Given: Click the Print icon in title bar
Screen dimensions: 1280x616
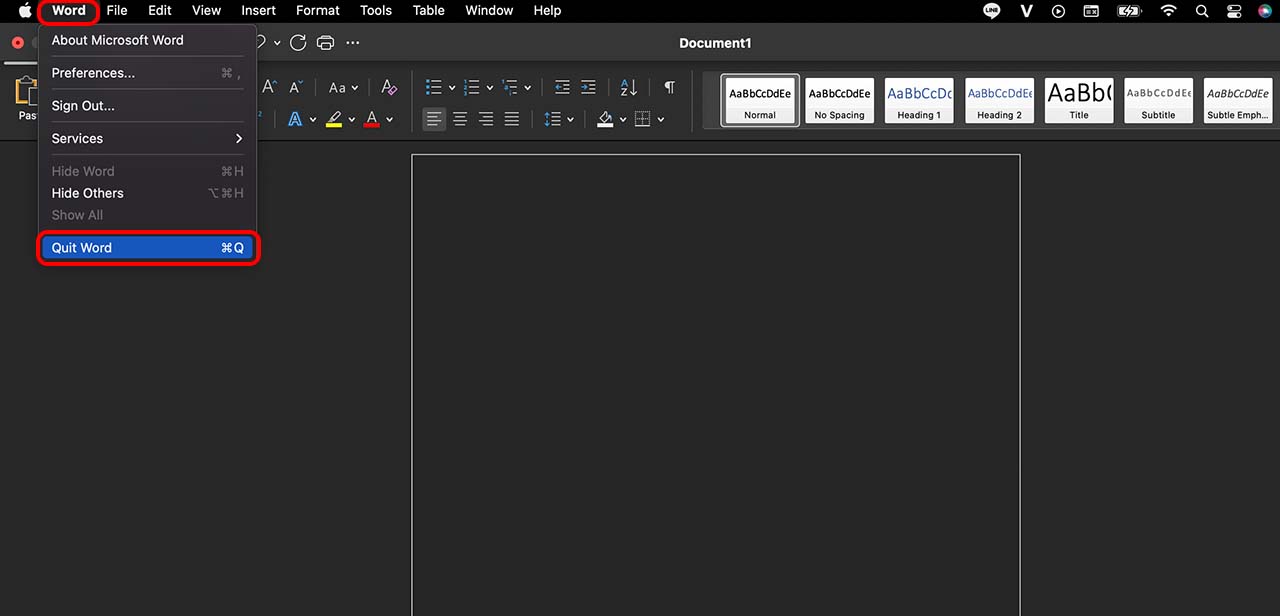Looking at the screenshot, I should (x=325, y=43).
